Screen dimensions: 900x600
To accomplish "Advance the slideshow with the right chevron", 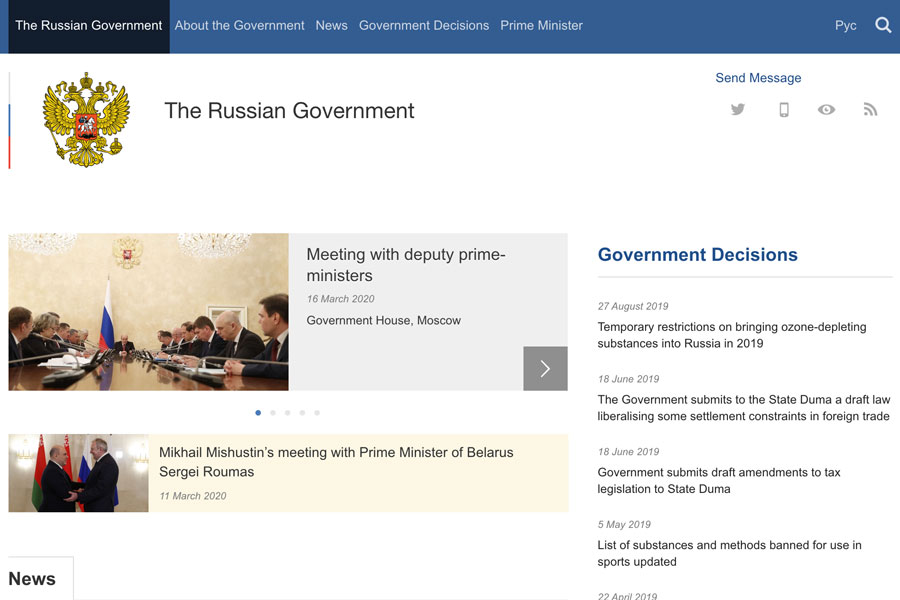I will [545, 369].
